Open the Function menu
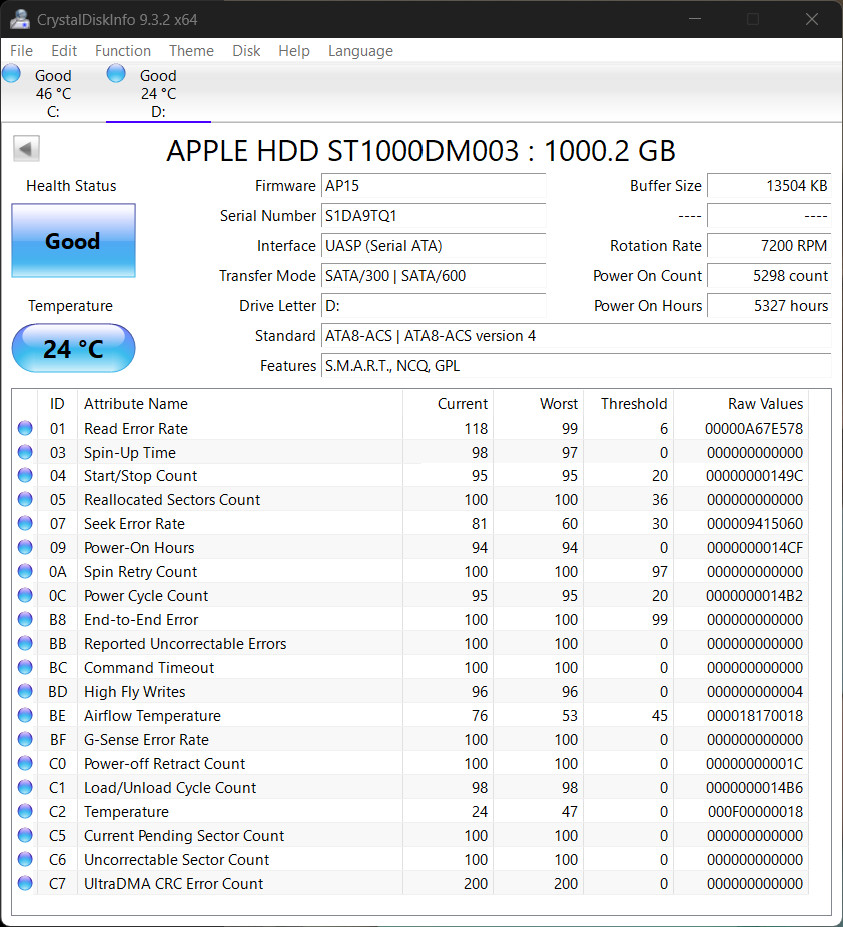 (x=123, y=51)
